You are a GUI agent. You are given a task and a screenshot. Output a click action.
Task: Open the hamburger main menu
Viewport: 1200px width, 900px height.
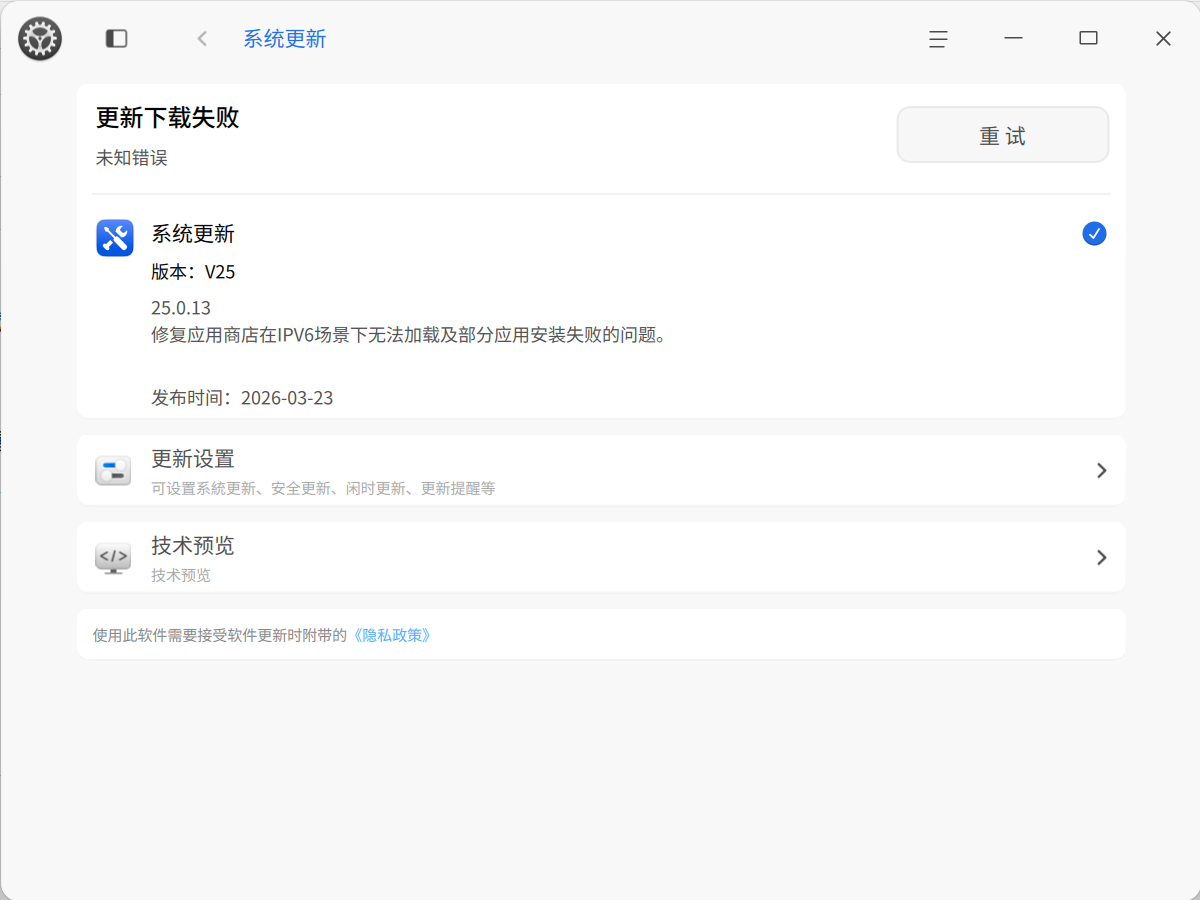click(x=938, y=39)
